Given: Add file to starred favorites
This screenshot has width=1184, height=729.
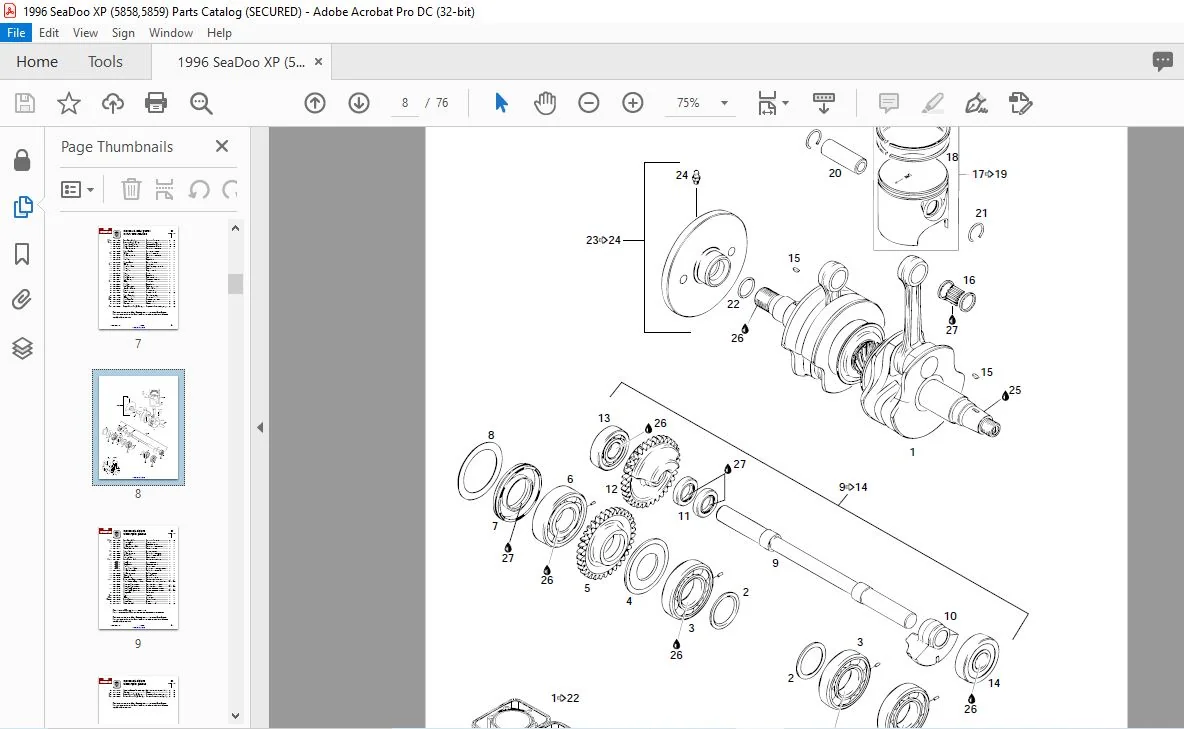Looking at the screenshot, I should pos(69,103).
